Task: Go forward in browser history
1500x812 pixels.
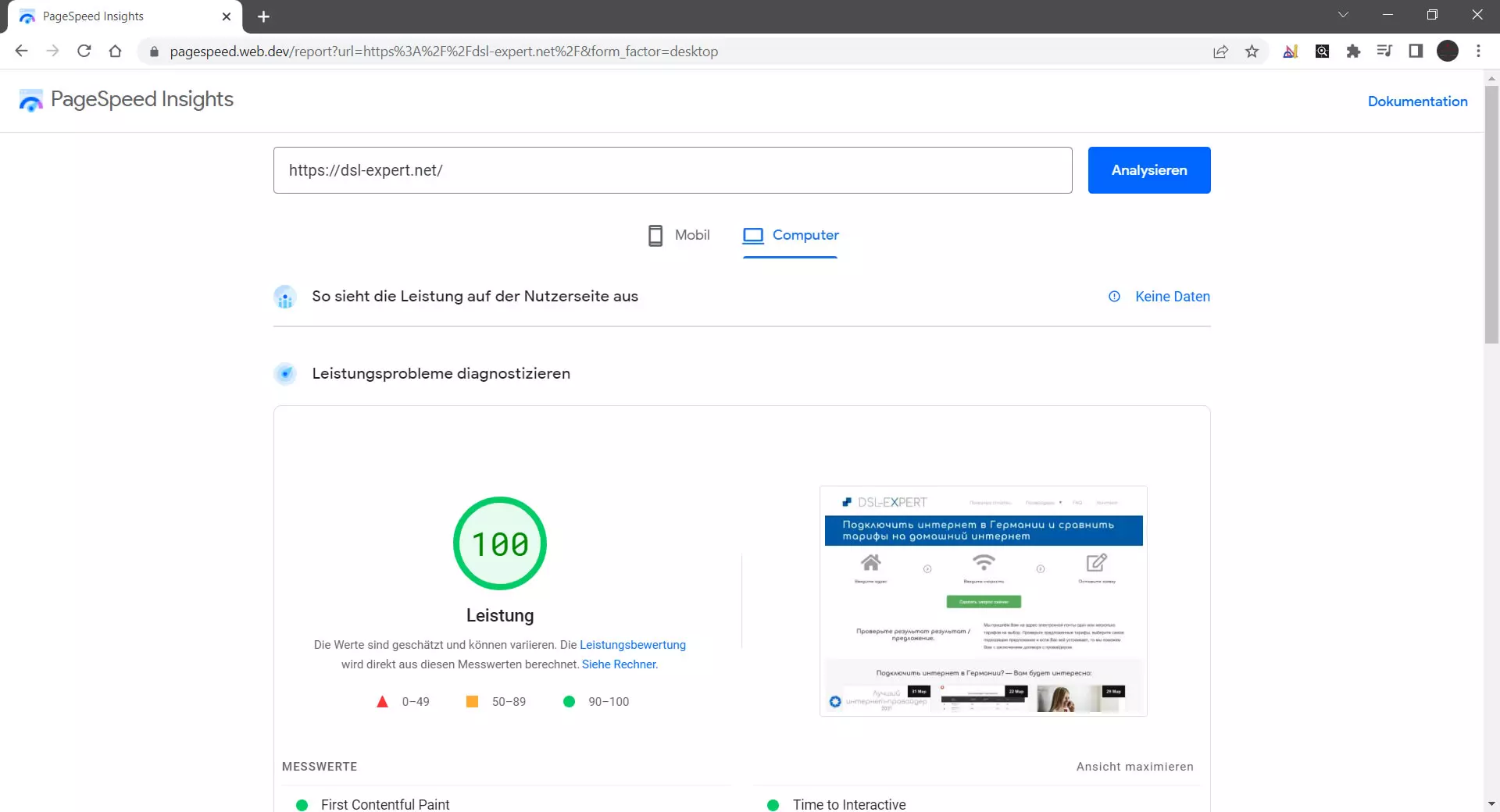Action: point(52,52)
